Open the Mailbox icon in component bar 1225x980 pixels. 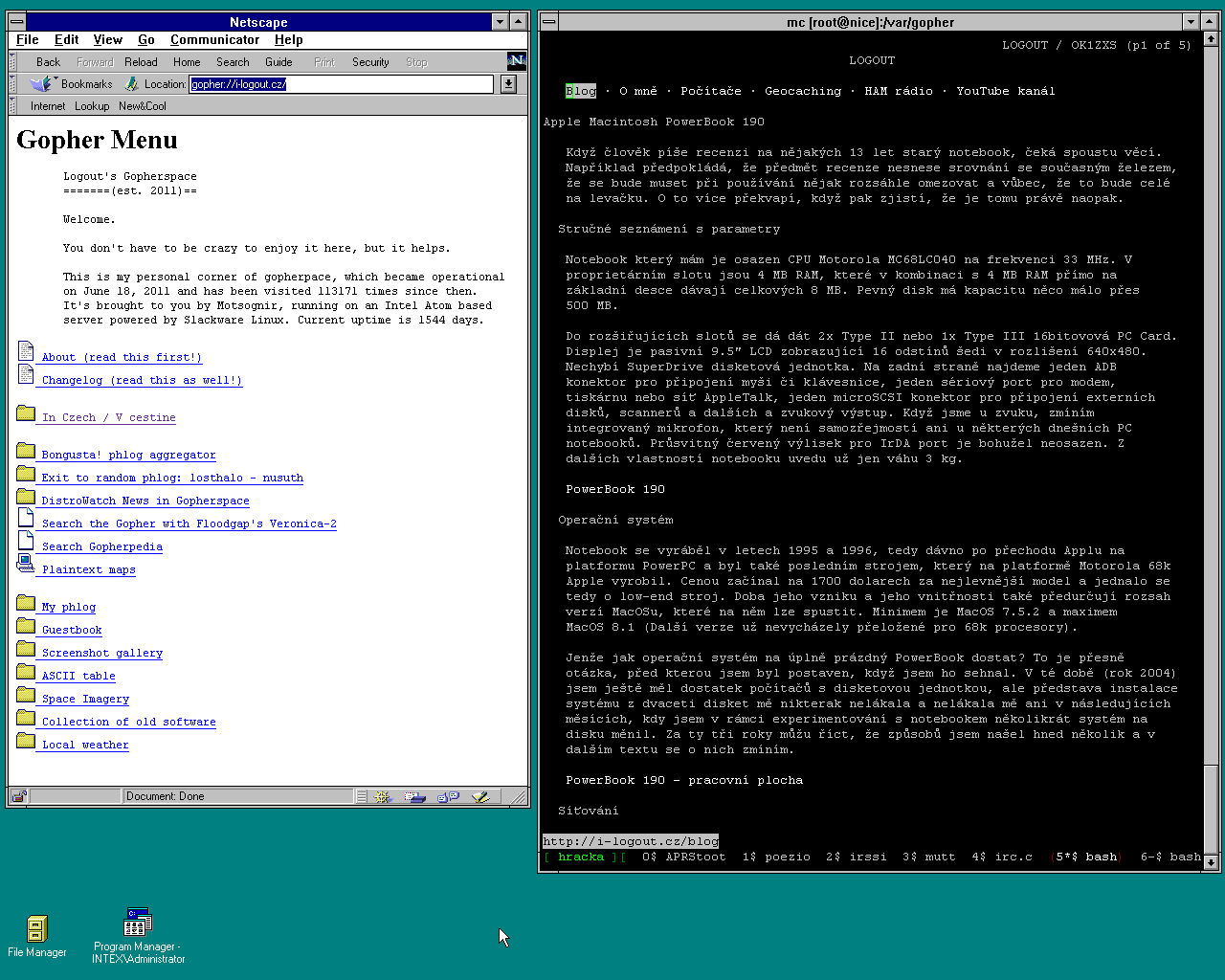click(x=414, y=796)
